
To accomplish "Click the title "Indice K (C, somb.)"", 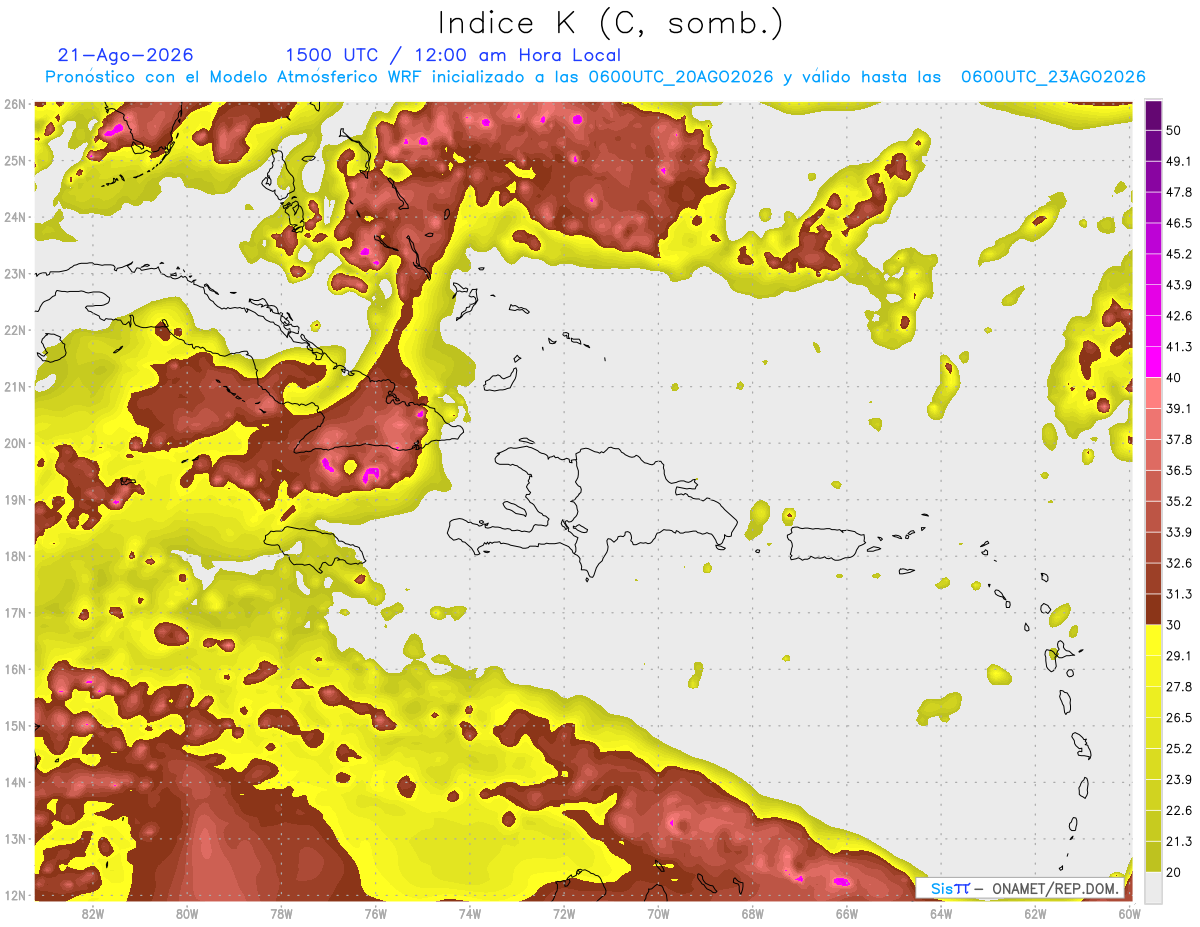I will [611, 22].
